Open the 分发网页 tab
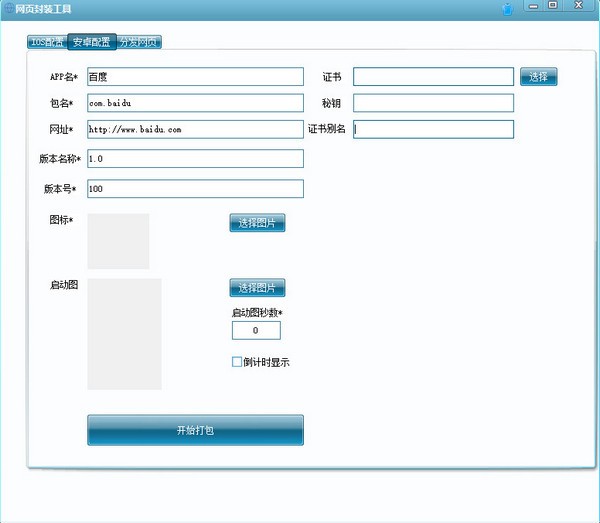 point(139,42)
